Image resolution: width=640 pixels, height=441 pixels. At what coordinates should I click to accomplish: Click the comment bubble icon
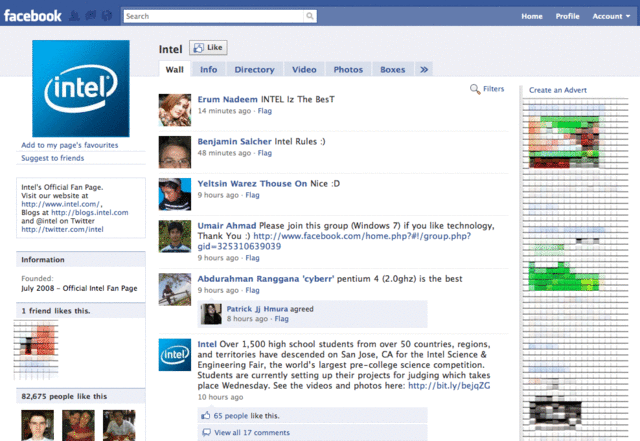point(207,432)
